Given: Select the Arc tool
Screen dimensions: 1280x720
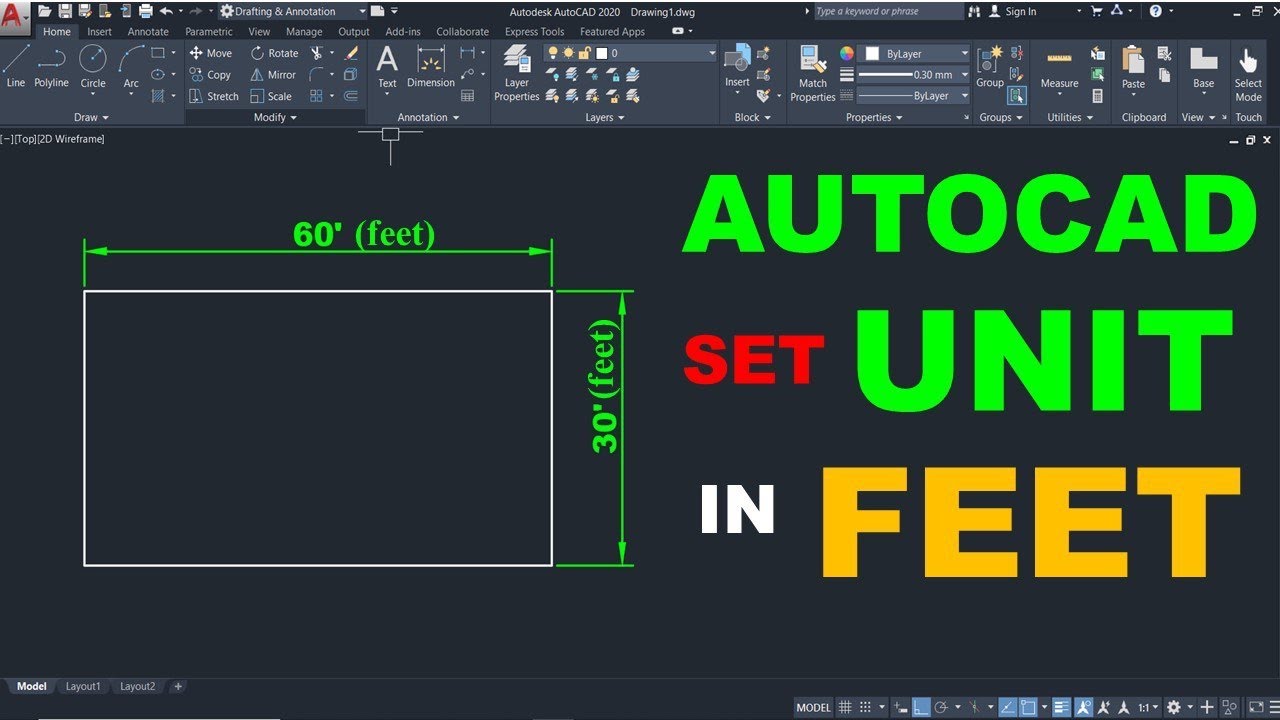Looking at the screenshot, I should click(x=131, y=67).
